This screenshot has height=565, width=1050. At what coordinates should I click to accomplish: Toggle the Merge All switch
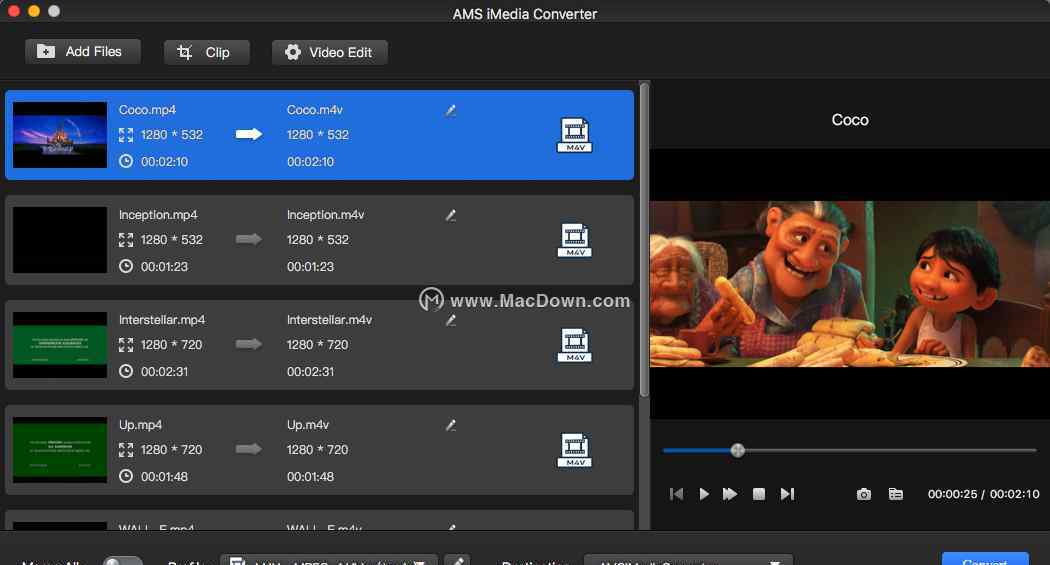point(122,561)
